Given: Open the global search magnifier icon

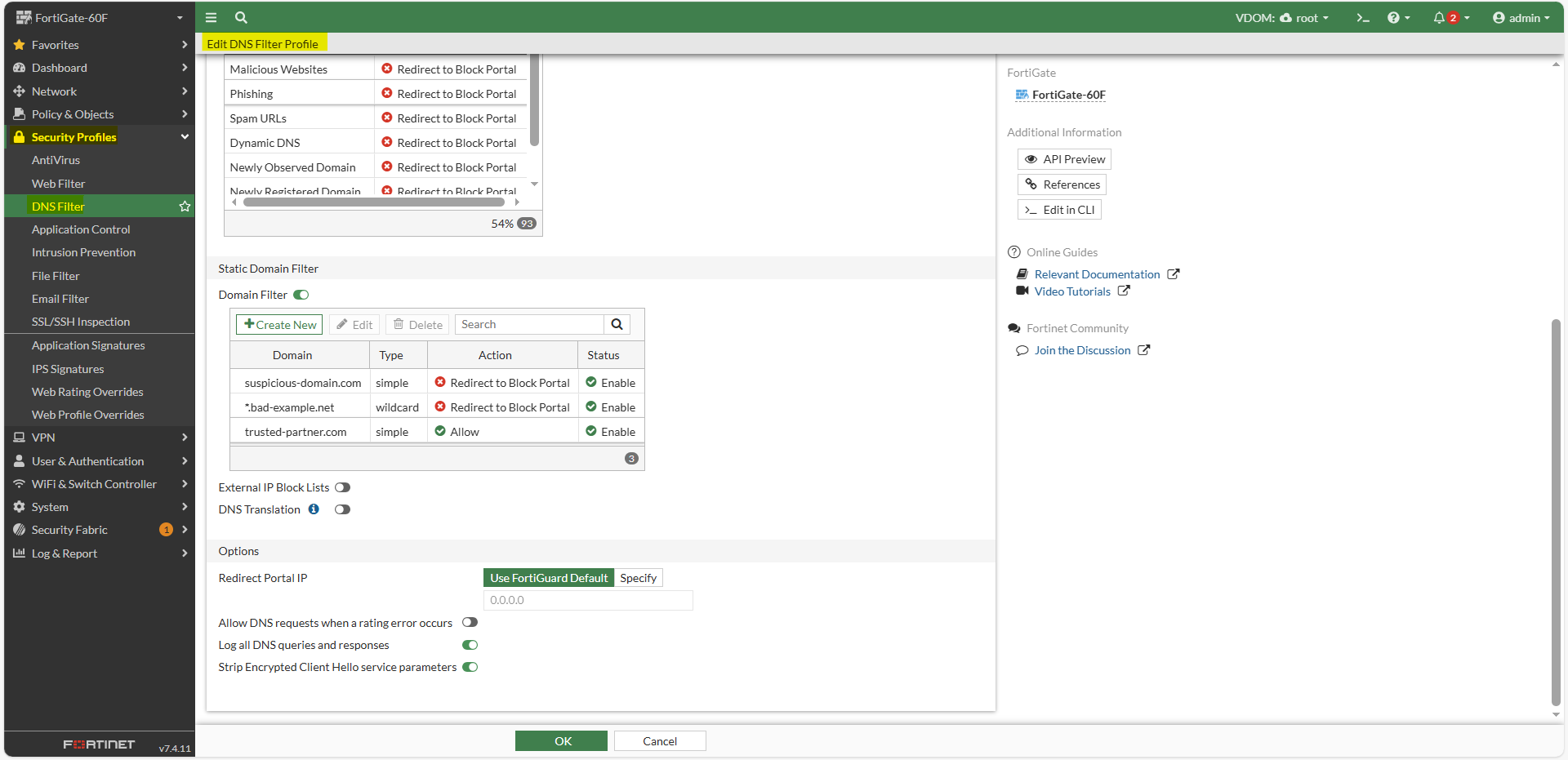Looking at the screenshot, I should [x=241, y=17].
